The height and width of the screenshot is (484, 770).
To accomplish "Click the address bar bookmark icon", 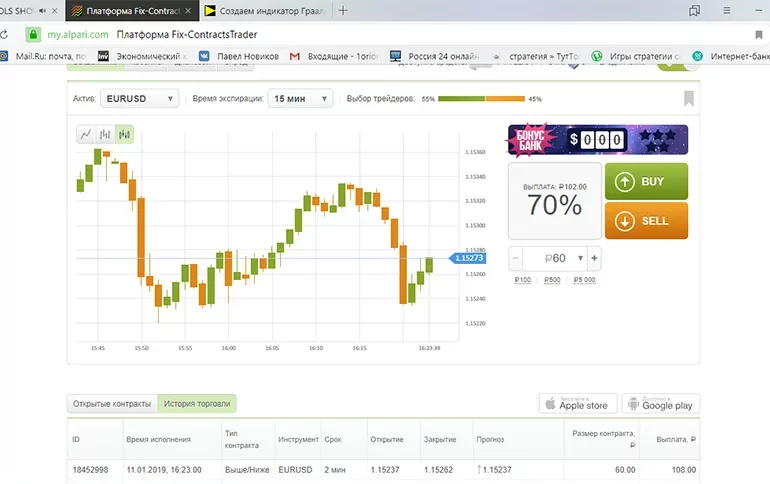I will [x=759, y=34].
